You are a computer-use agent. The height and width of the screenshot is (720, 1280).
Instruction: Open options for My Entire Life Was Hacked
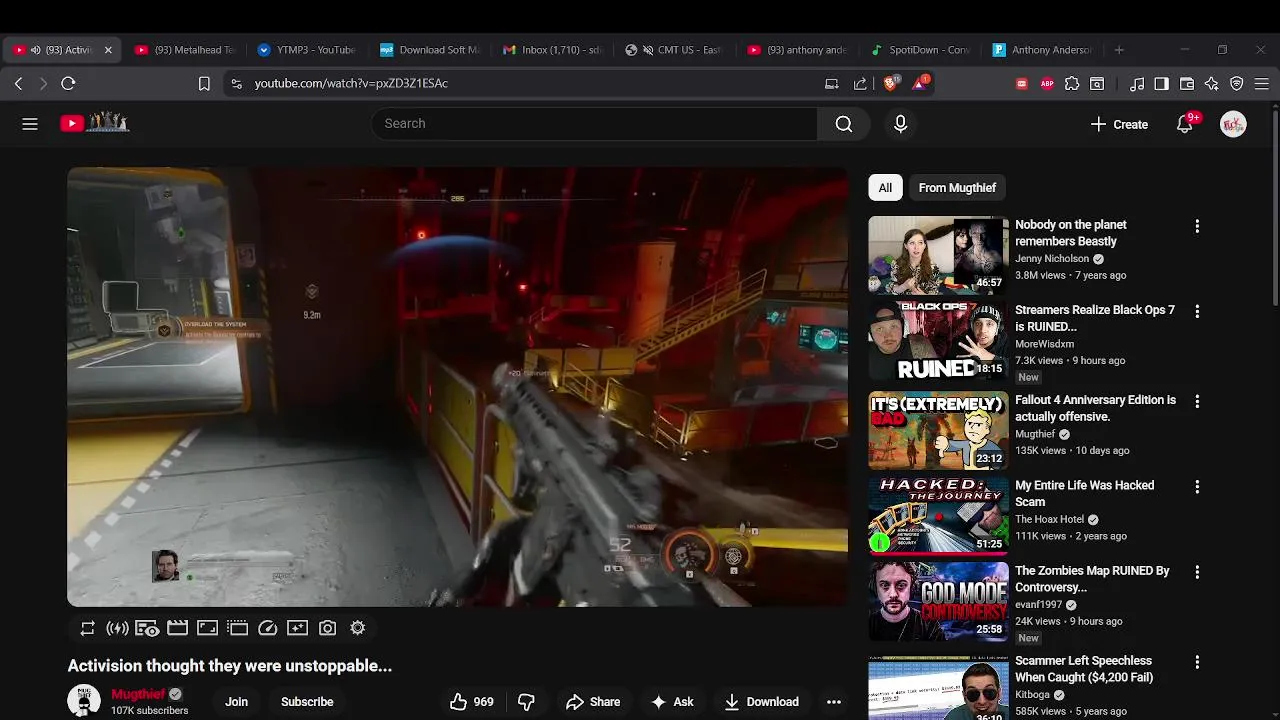click(x=1197, y=487)
